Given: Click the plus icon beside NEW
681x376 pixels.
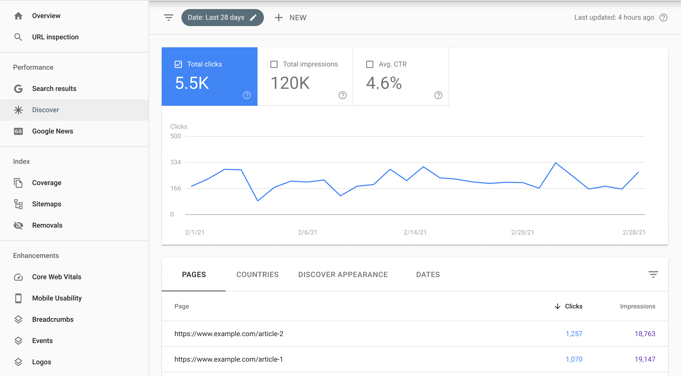Looking at the screenshot, I should 279,18.
